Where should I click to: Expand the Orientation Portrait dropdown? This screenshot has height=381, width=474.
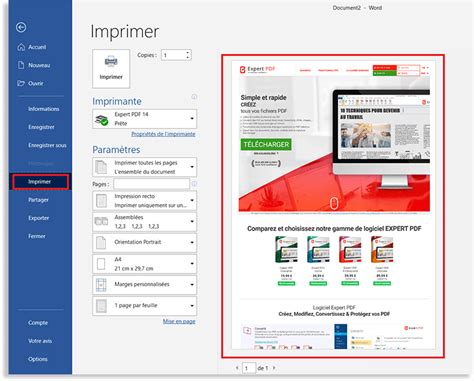click(x=144, y=242)
